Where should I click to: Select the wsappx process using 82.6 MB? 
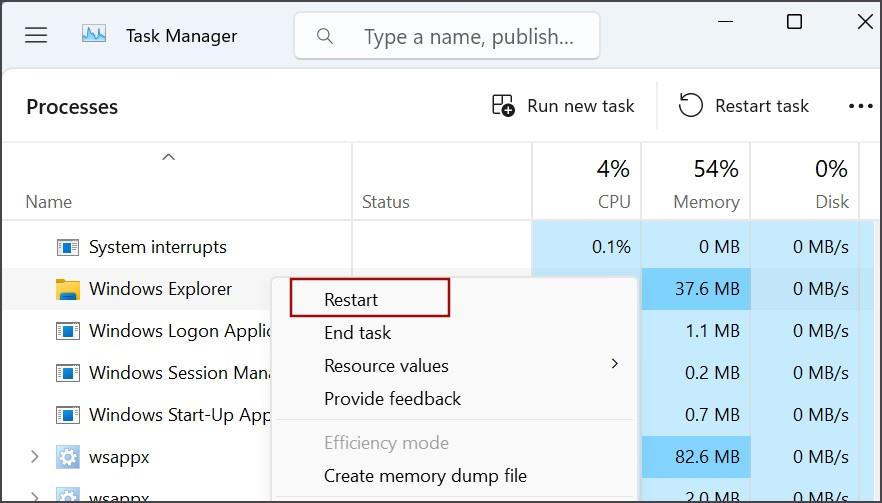[119, 457]
